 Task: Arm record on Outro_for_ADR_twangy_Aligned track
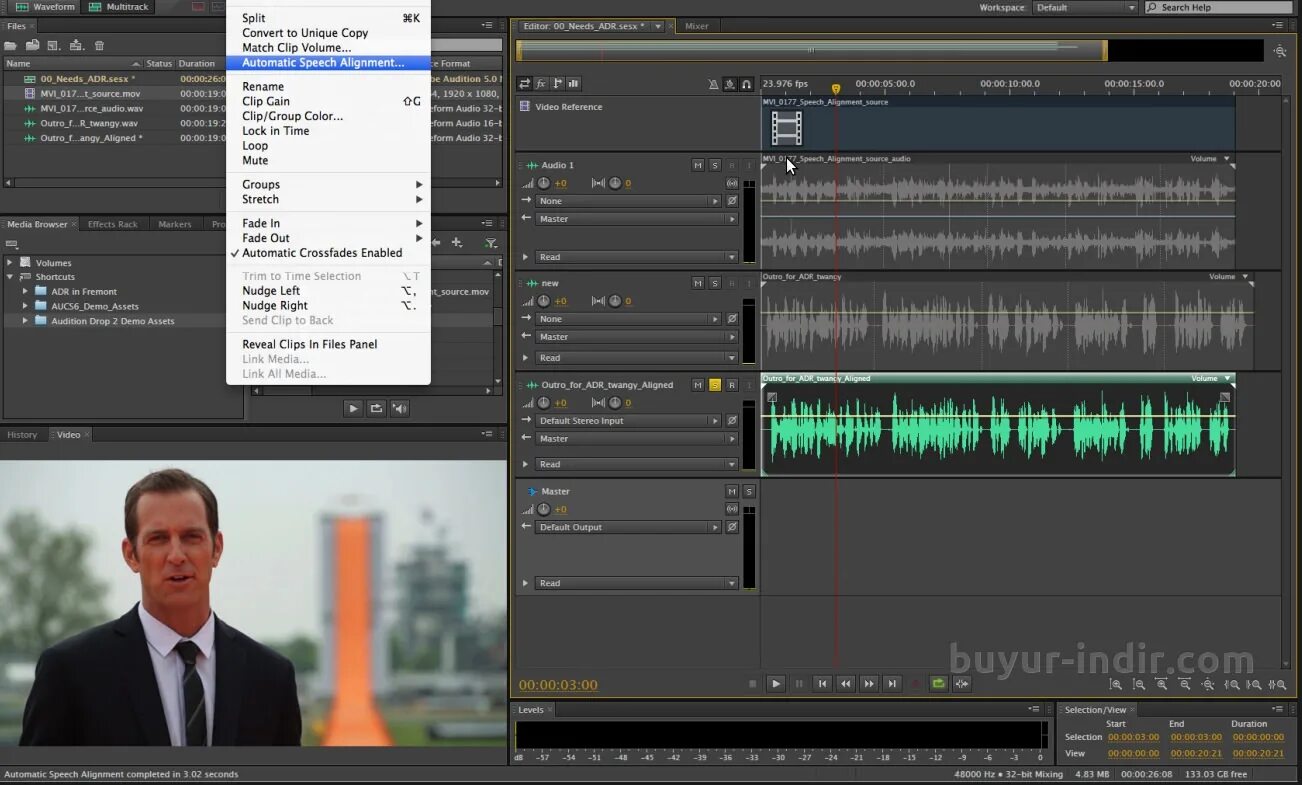[732, 385]
